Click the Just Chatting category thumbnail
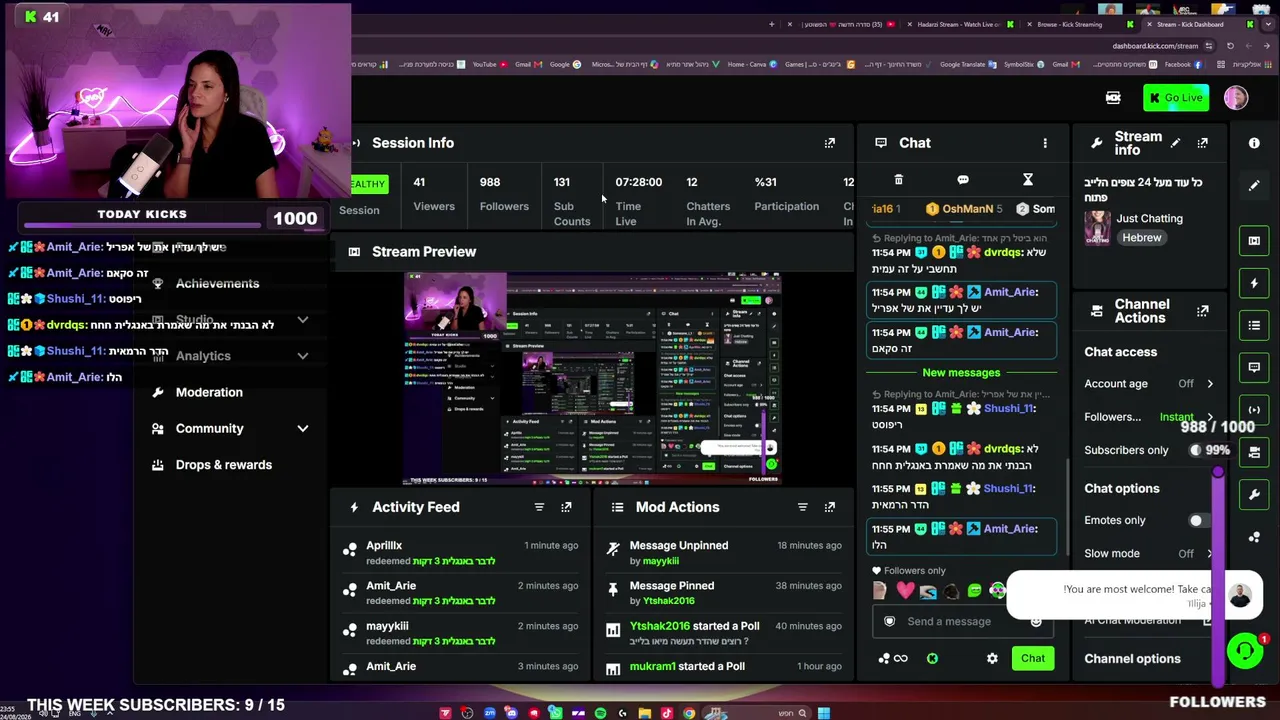The width and height of the screenshot is (1280, 720). point(1097,229)
